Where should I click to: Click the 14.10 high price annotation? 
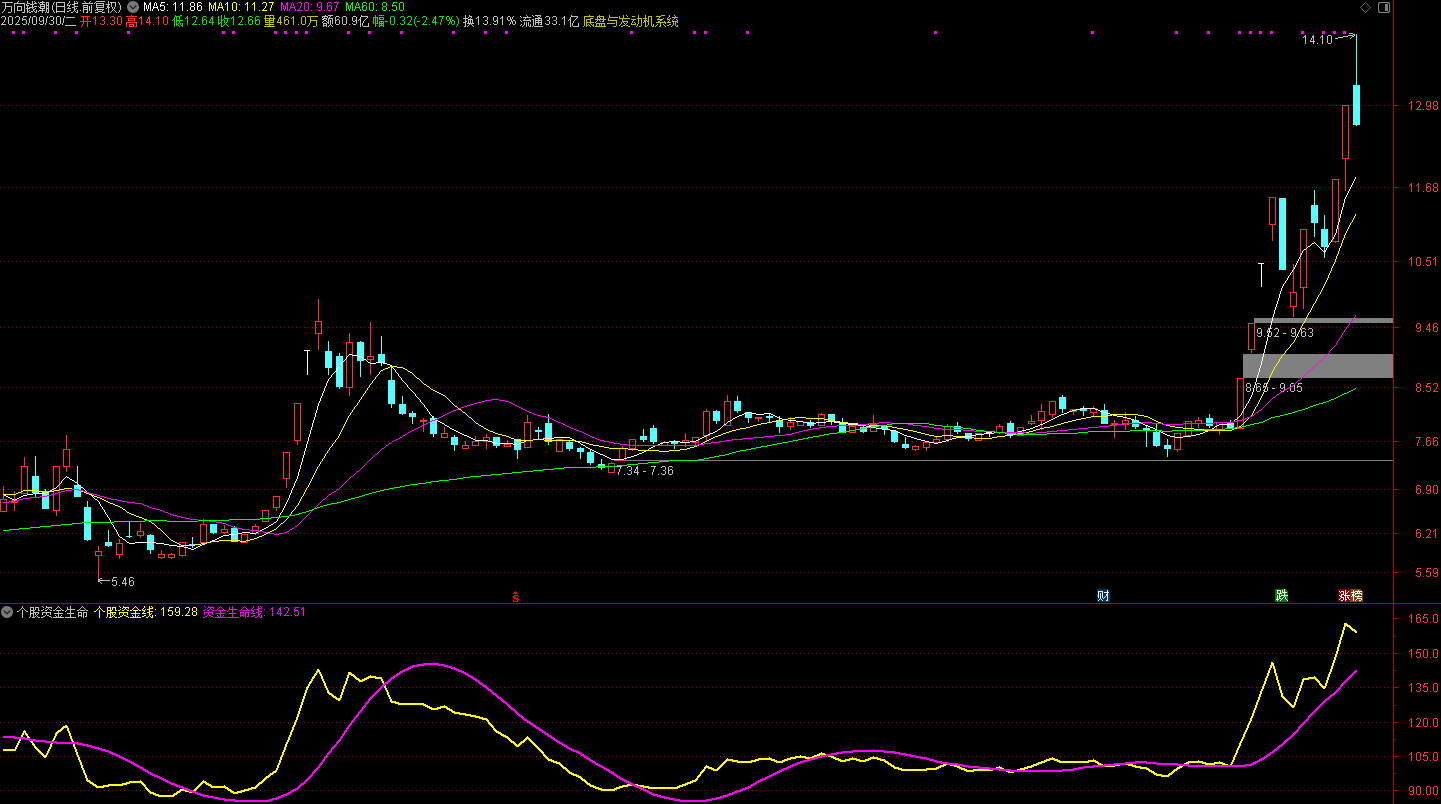click(x=1316, y=41)
